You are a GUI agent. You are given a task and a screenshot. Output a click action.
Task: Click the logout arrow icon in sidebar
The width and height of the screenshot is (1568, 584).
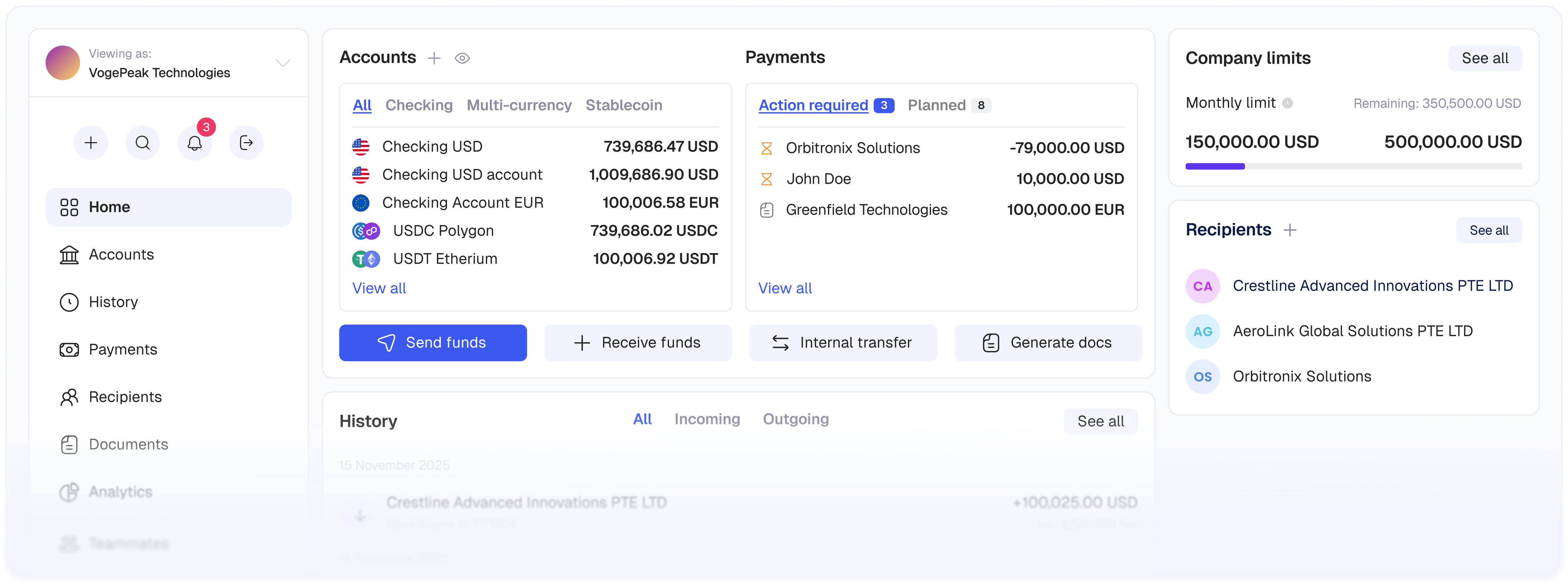(x=246, y=143)
